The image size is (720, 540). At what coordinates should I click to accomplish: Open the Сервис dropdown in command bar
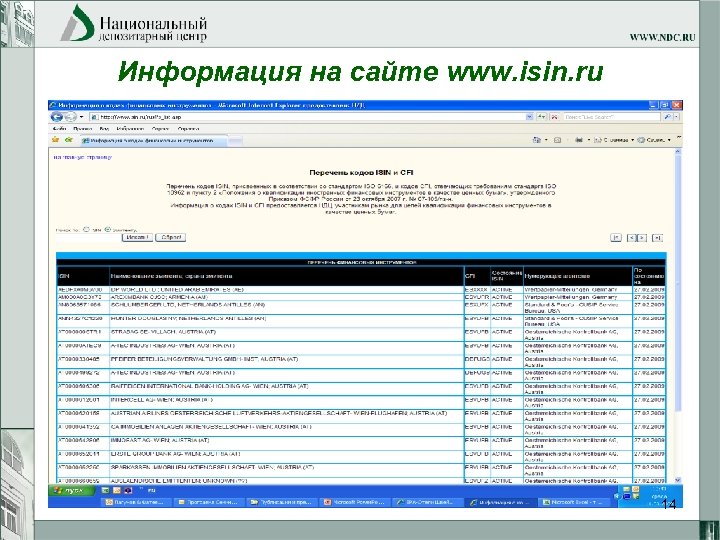point(654,140)
